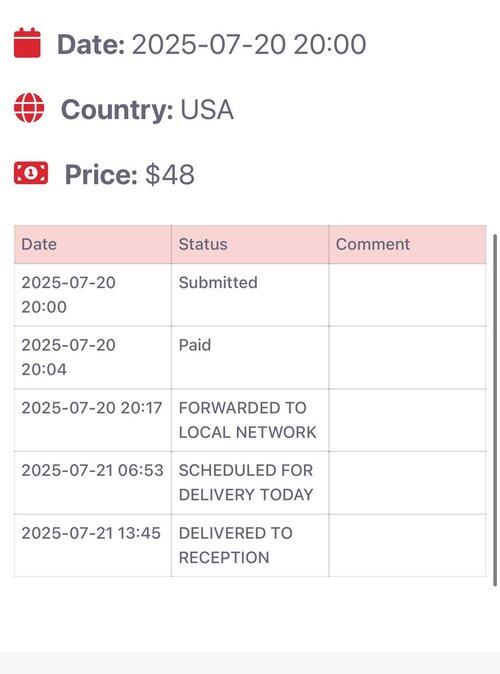Click the empty comment cell beside Paid
500x674 pixels.
(x=408, y=358)
